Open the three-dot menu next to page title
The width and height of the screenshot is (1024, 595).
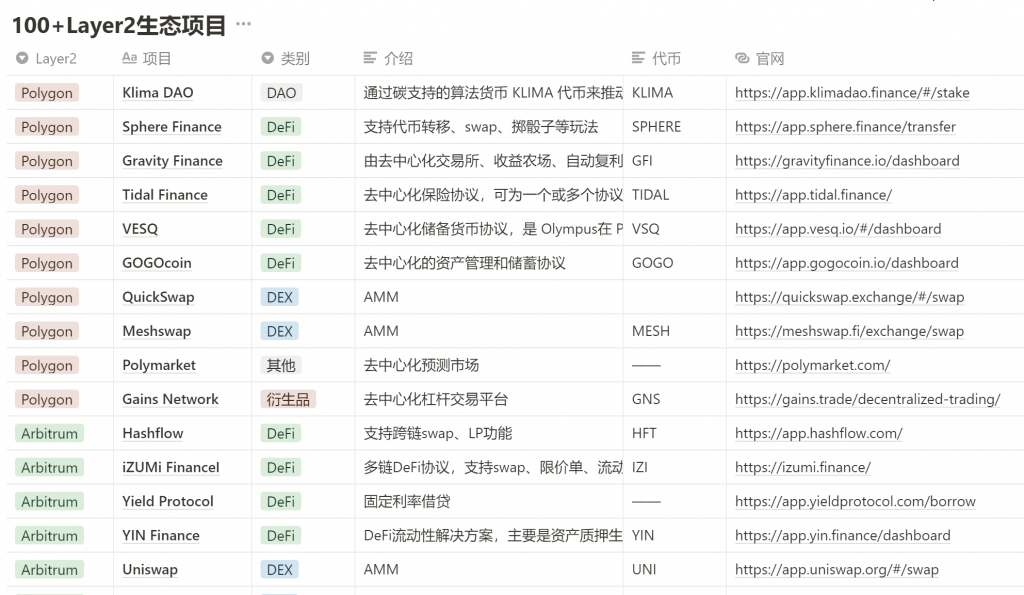click(244, 24)
